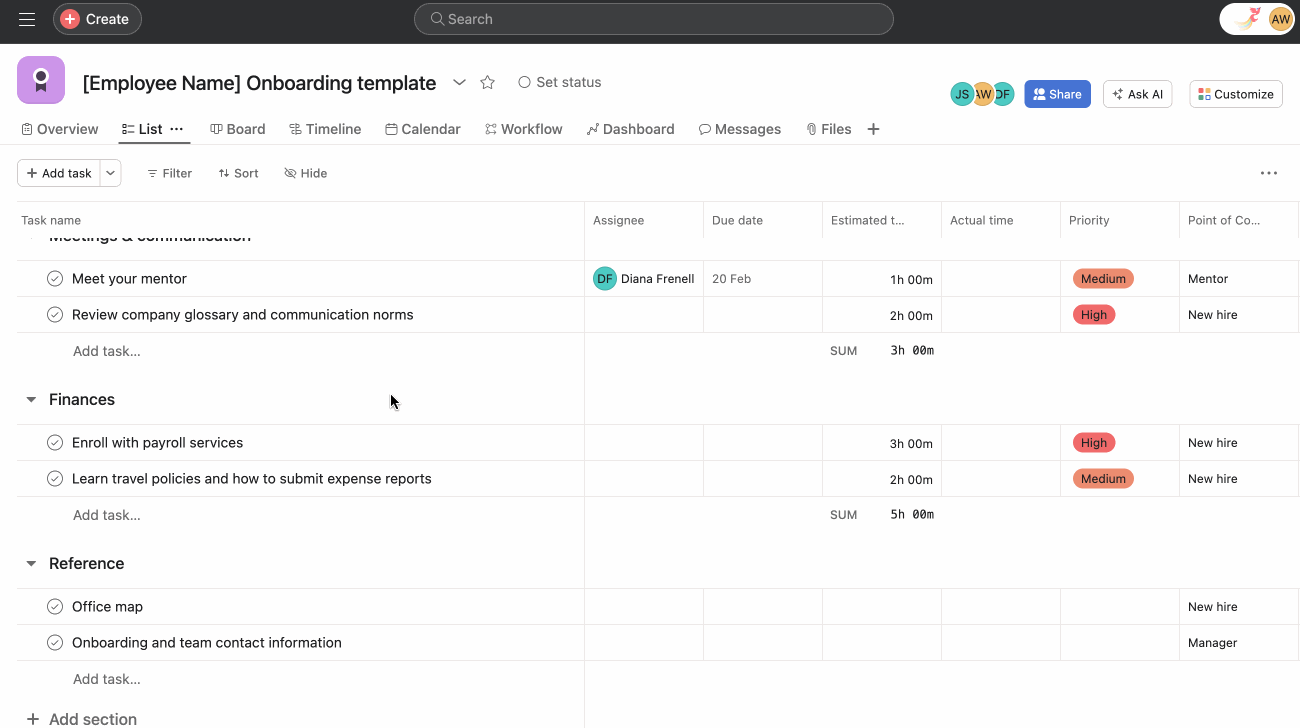Image resolution: width=1300 pixels, height=728 pixels.
Task: Click the High priority tag for payroll task
Action: coord(1093,443)
